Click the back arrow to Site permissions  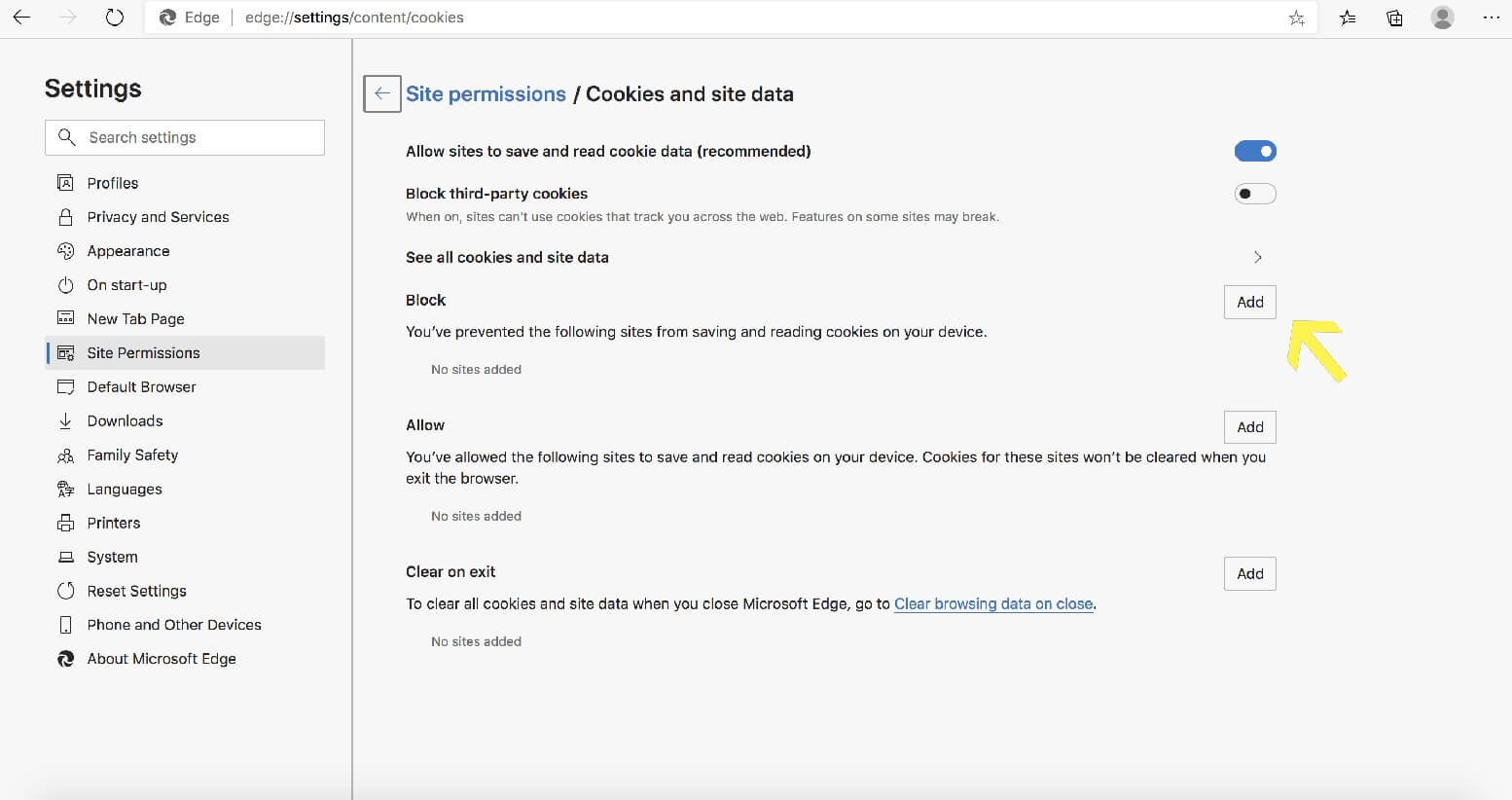[x=382, y=93]
